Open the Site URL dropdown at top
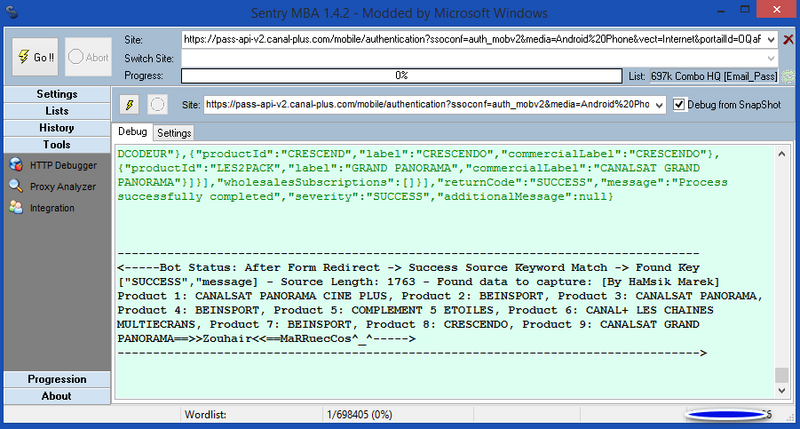 (x=771, y=39)
